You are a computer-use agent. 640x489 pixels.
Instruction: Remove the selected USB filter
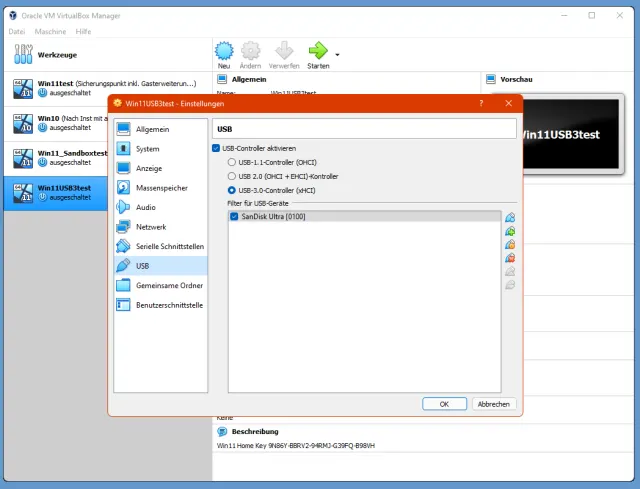pos(510,258)
